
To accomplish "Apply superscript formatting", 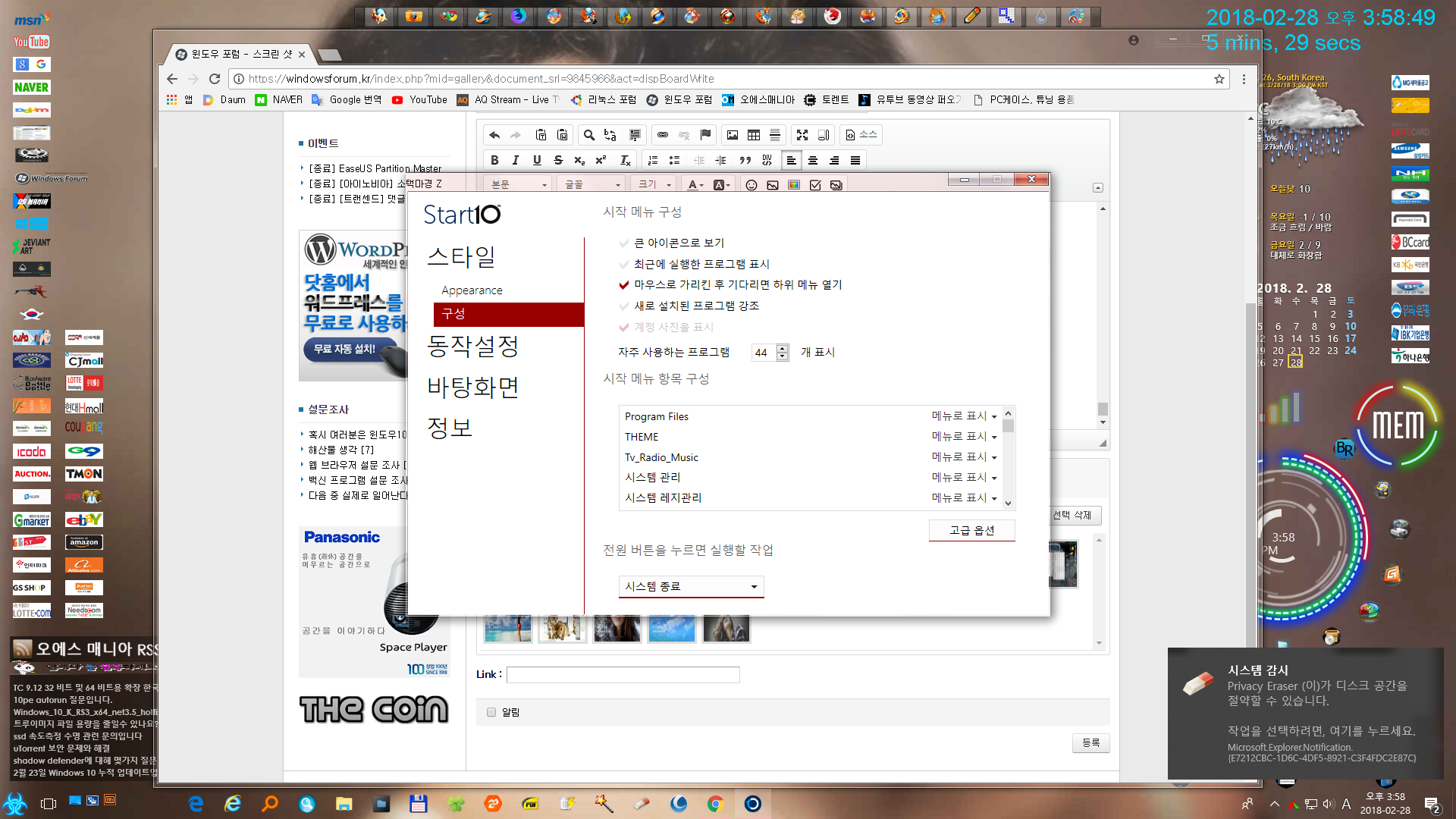I will pyautogui.click(x=601, y=160).
